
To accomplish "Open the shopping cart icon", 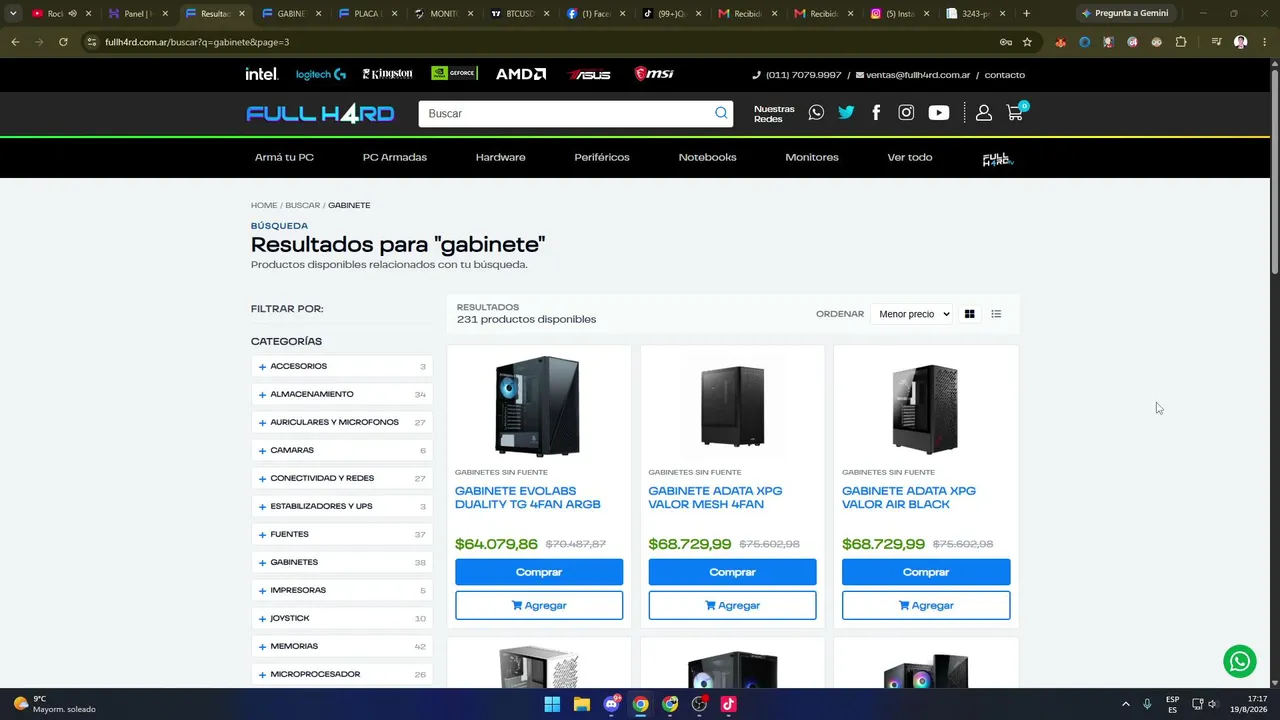I will tap(1015, 113).
